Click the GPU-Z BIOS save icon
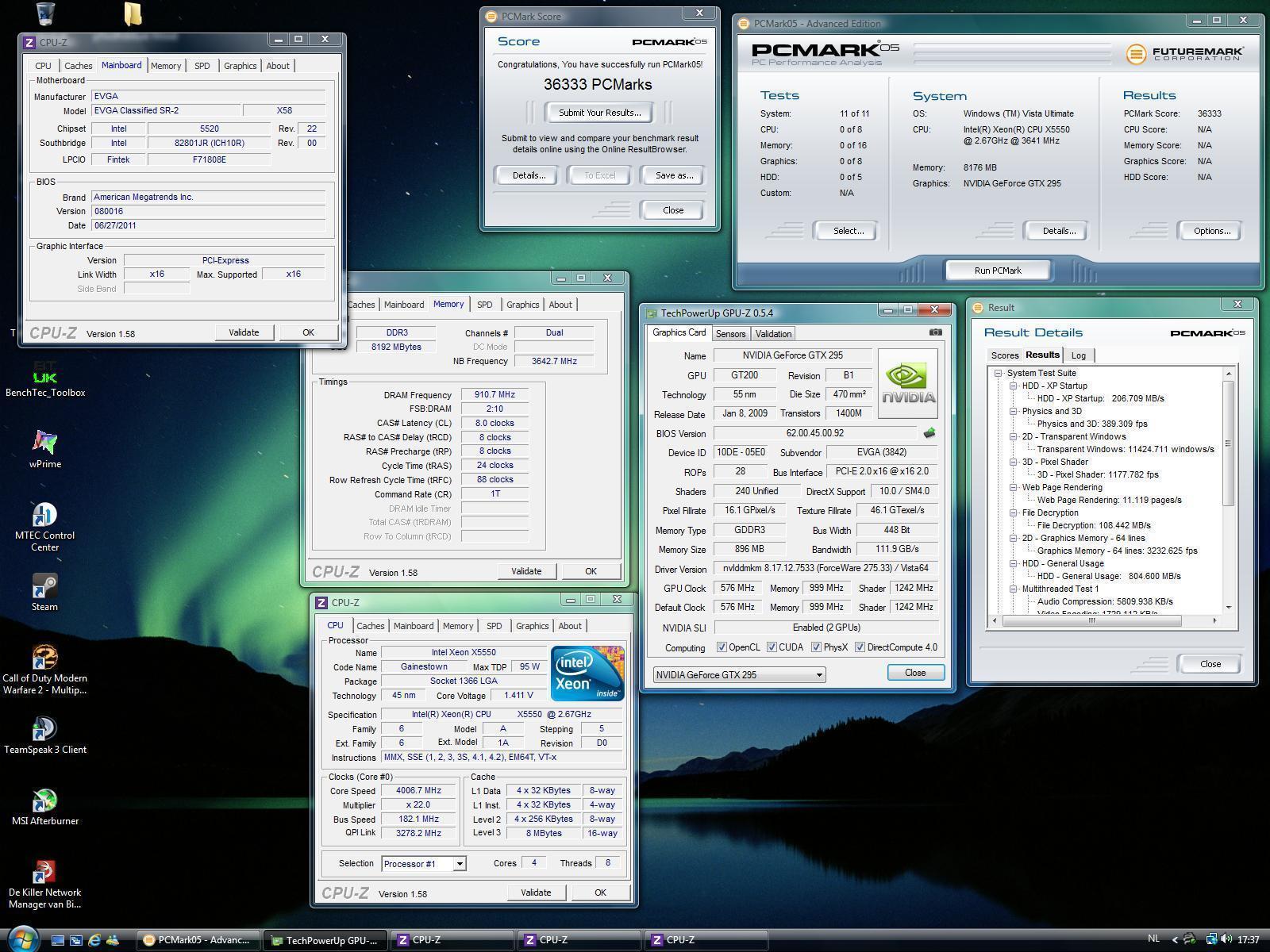The height and width of the screenshot is (952, 1270). [929, 433]
